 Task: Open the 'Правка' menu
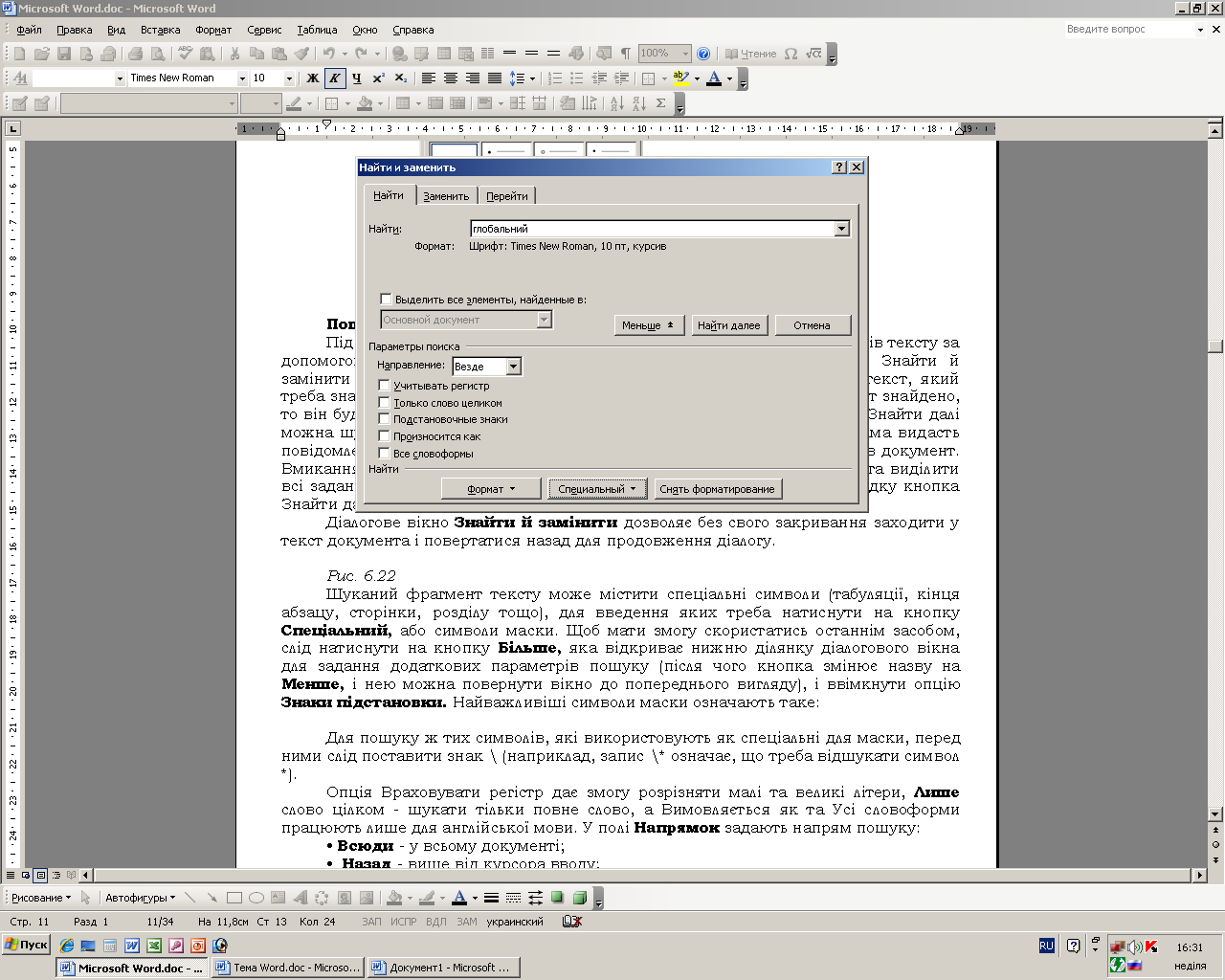pyautogui.click(x=74, y=30)
